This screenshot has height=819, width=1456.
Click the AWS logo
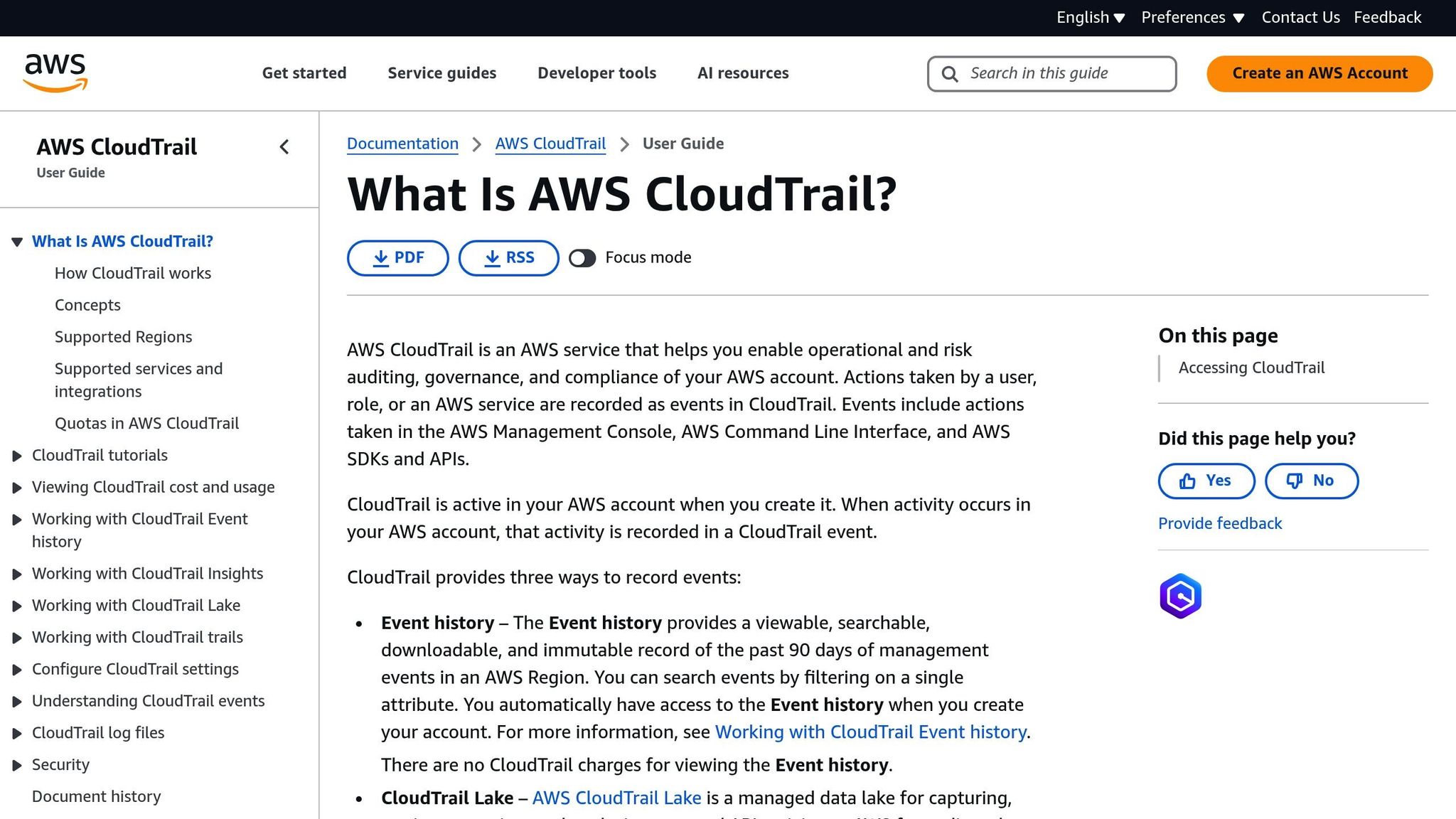[55, 72]
